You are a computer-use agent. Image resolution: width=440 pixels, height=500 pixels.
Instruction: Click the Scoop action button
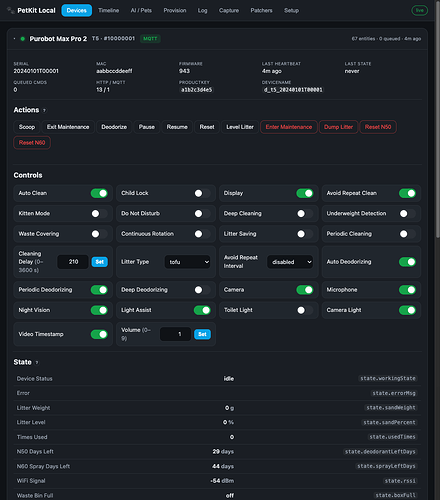27,127
